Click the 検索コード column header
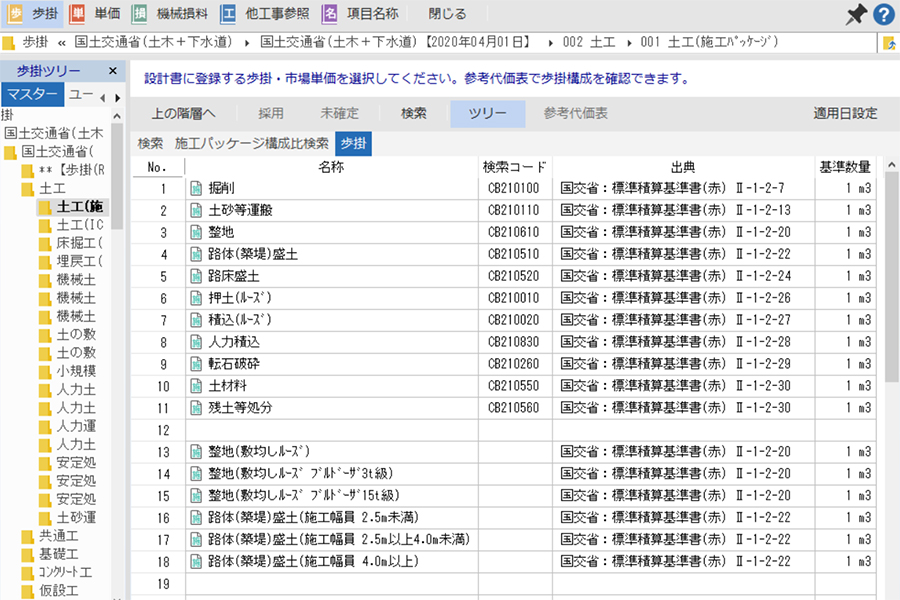The height and width of the screenshot is (600, 900). pyautogui.click(x=515, y=167)
